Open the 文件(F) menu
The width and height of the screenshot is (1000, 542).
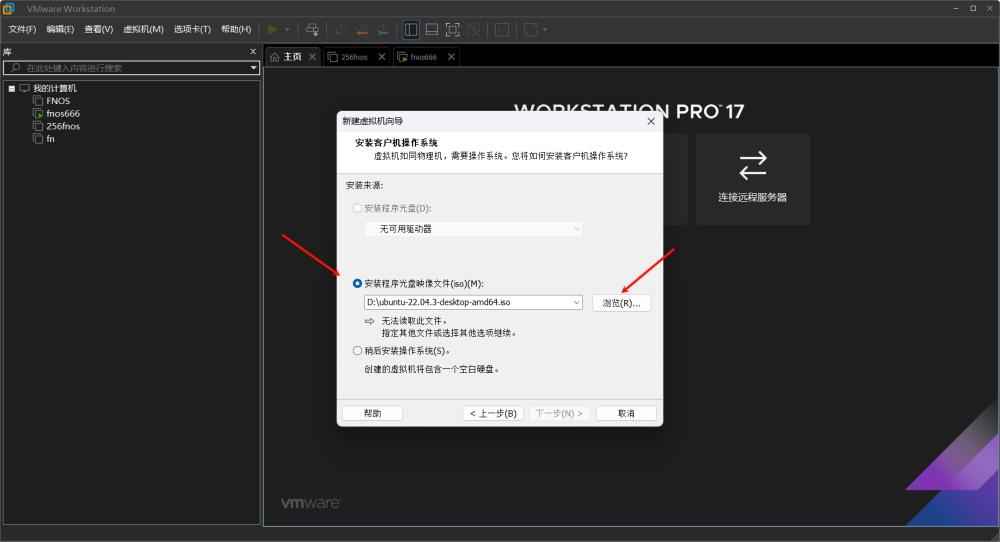22,29
